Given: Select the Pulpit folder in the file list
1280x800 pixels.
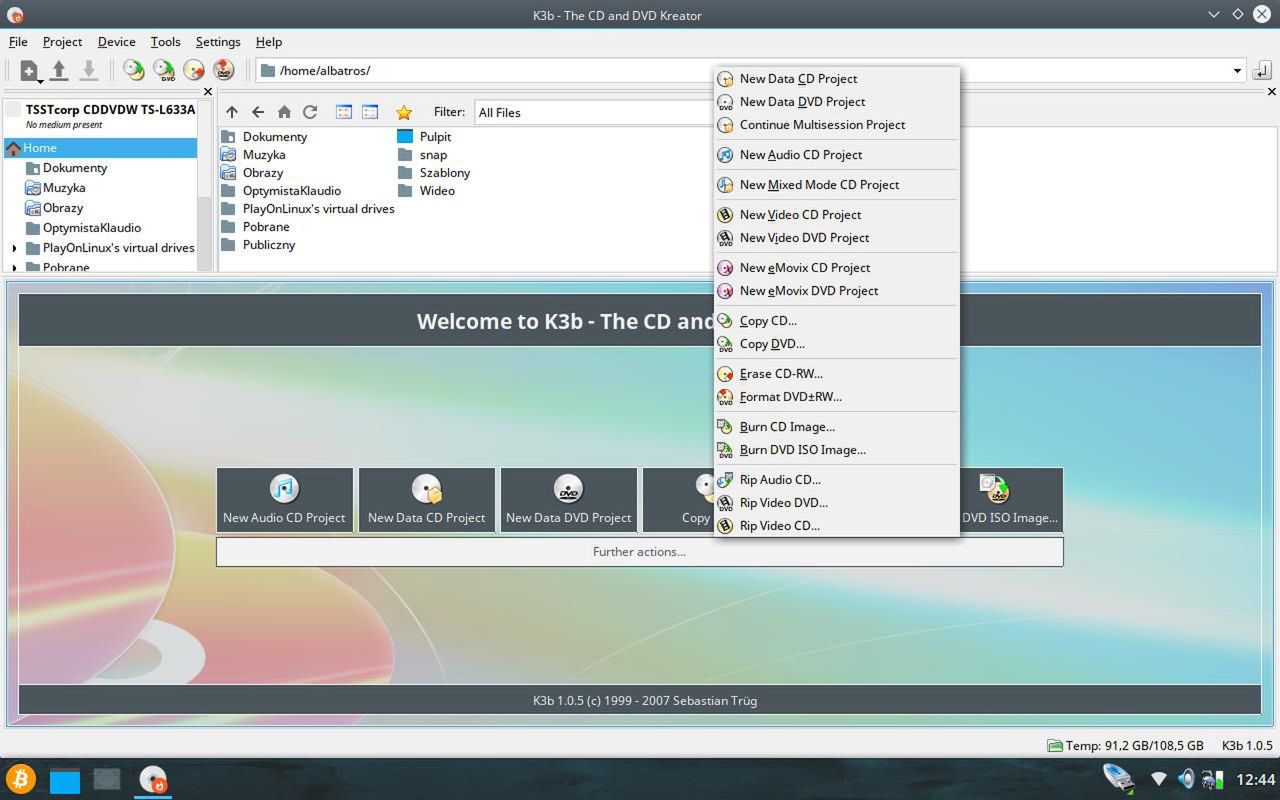Looking at the screenshot, I should 425,137.
